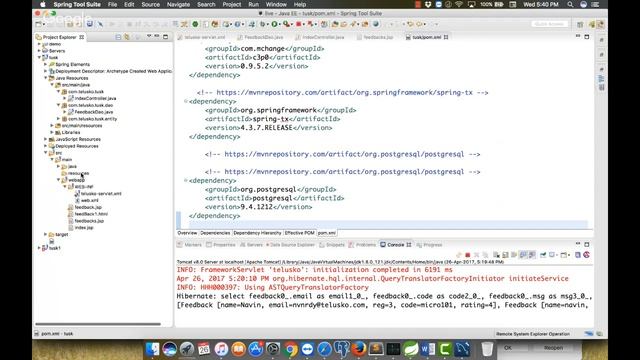Open Google Chrome from the Dock
640x360 pixels.
tap(291, 349)
